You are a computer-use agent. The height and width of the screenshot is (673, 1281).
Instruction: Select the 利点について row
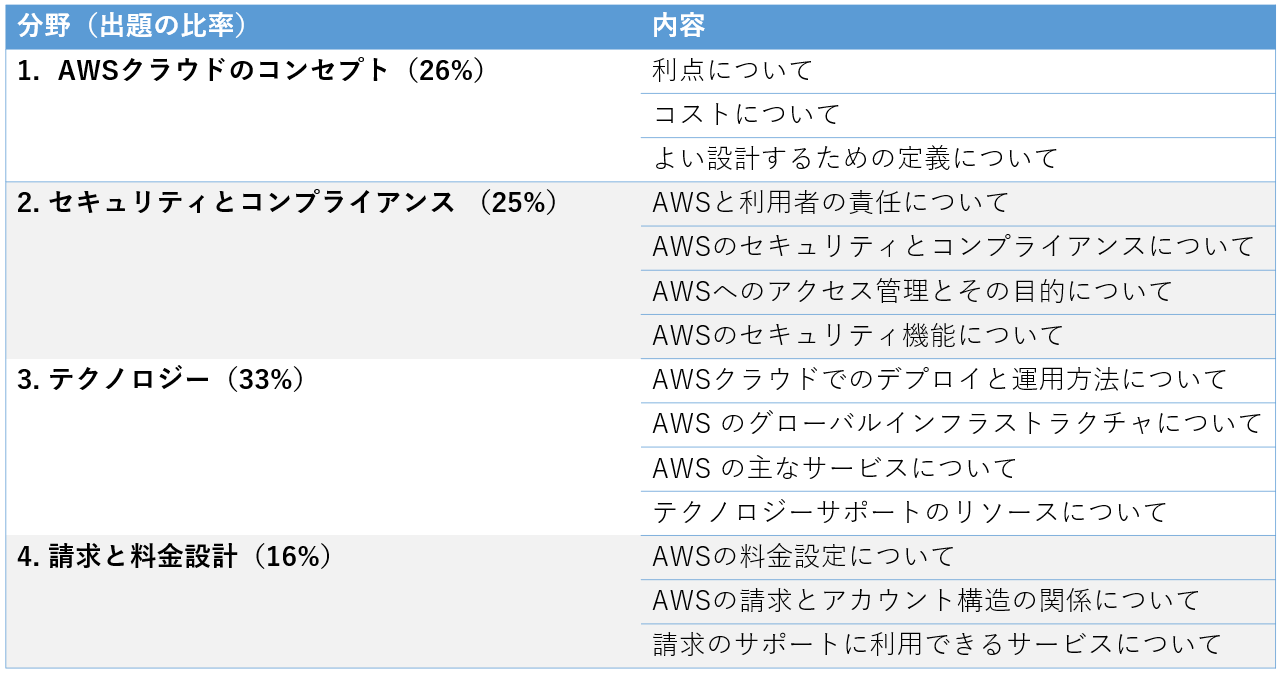[x=958, y=71]
